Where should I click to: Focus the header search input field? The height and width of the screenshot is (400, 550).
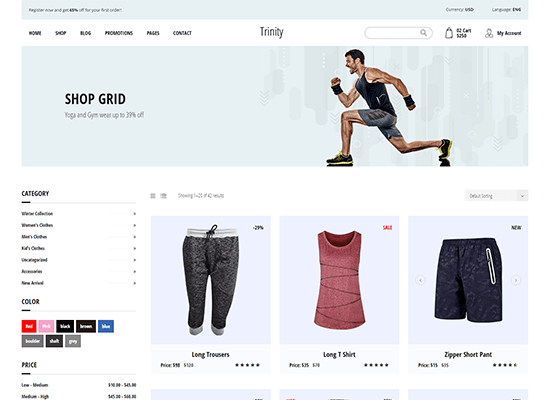393,33
